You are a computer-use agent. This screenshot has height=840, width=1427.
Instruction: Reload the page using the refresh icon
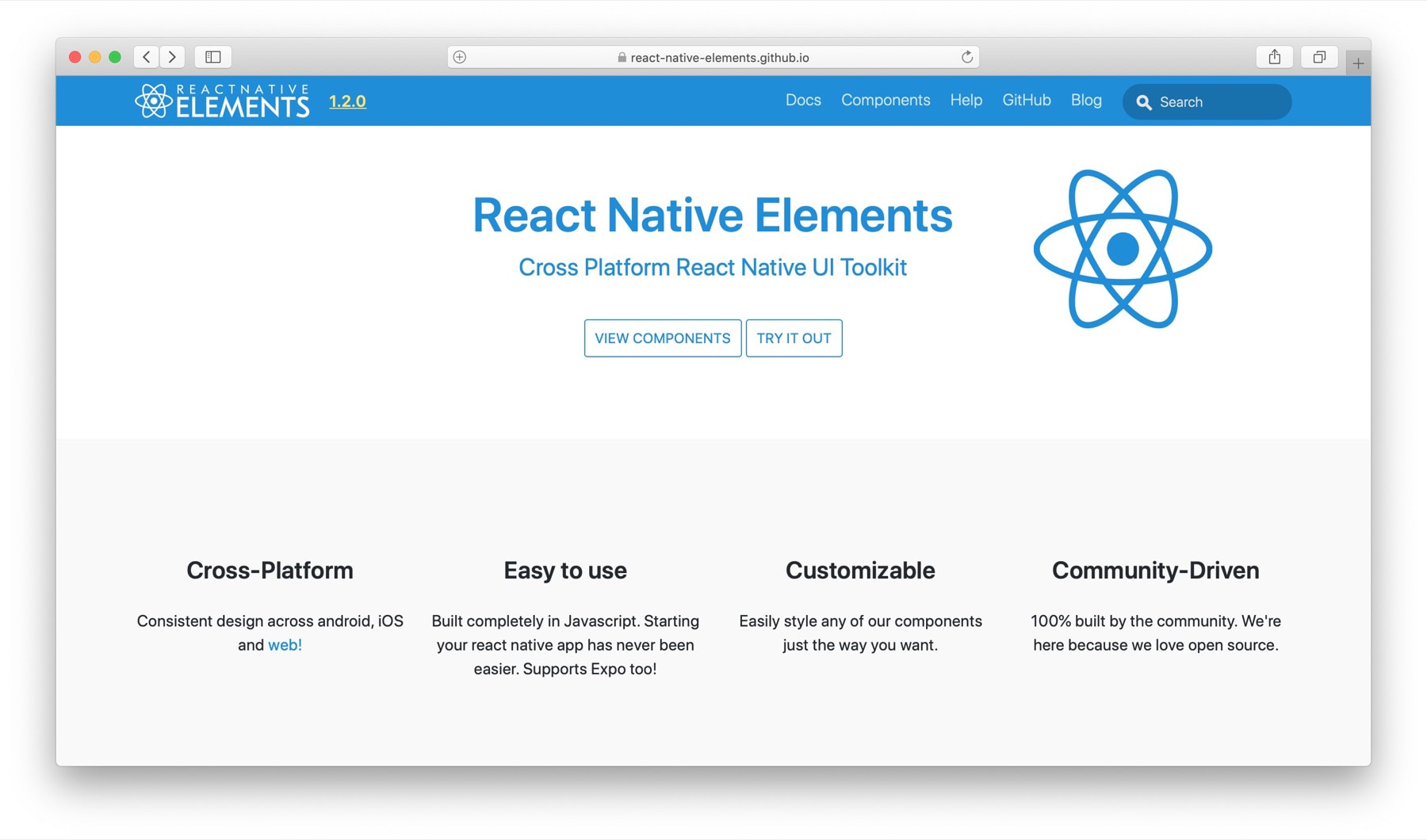[x=966, y=57]
